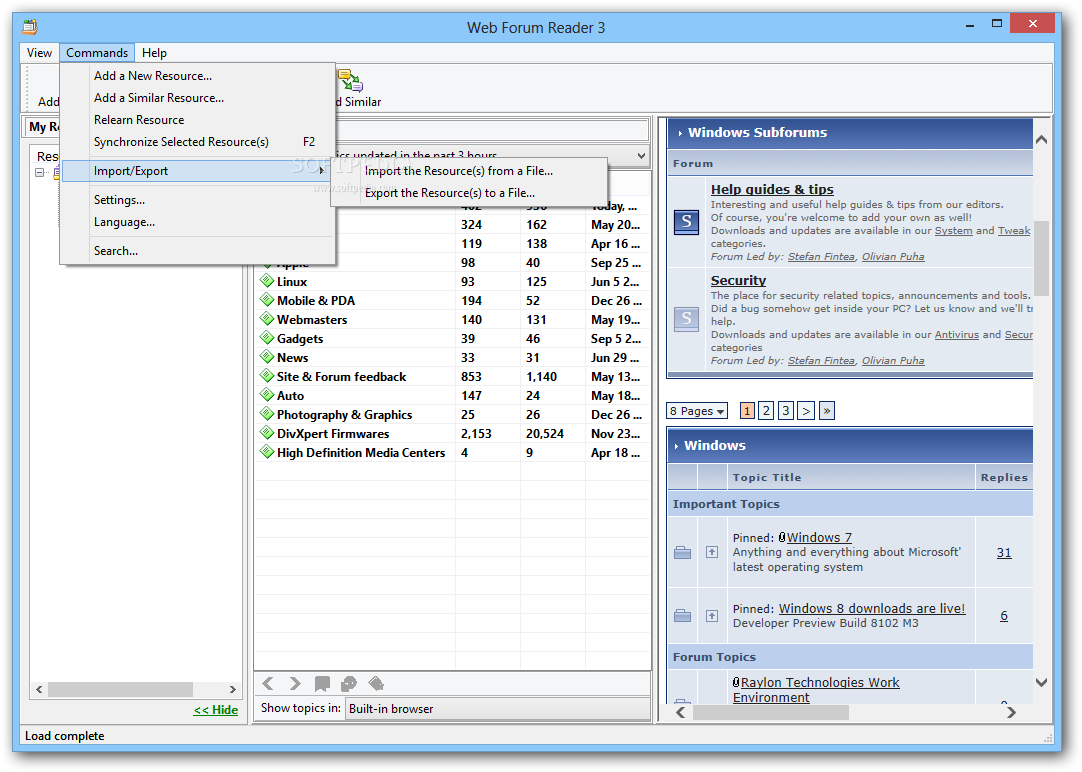Screen dimensions: 1082x772
Task: Click the green diamond icon beside Mobile & PDA
Action: 266,299
